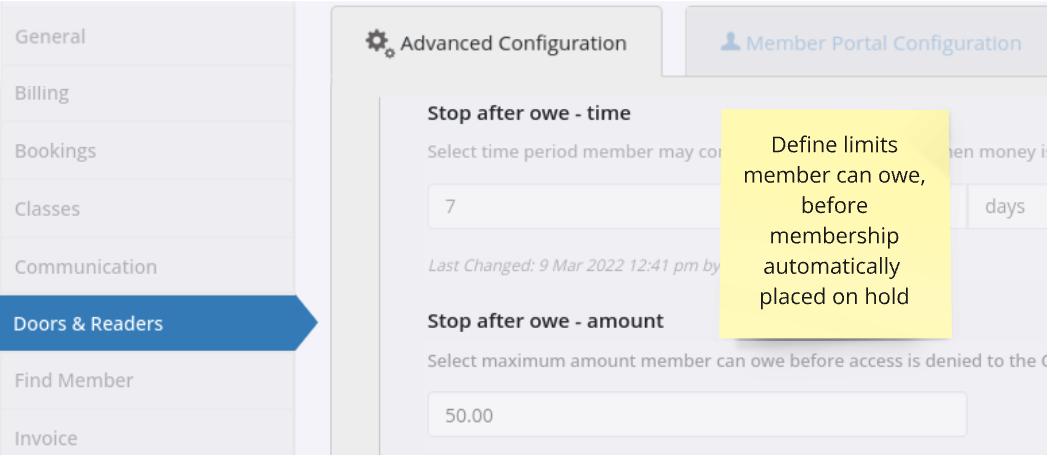Click the 'Stop after owe - amount' heading
This screenshot has height=455, width=1047.
546,321
